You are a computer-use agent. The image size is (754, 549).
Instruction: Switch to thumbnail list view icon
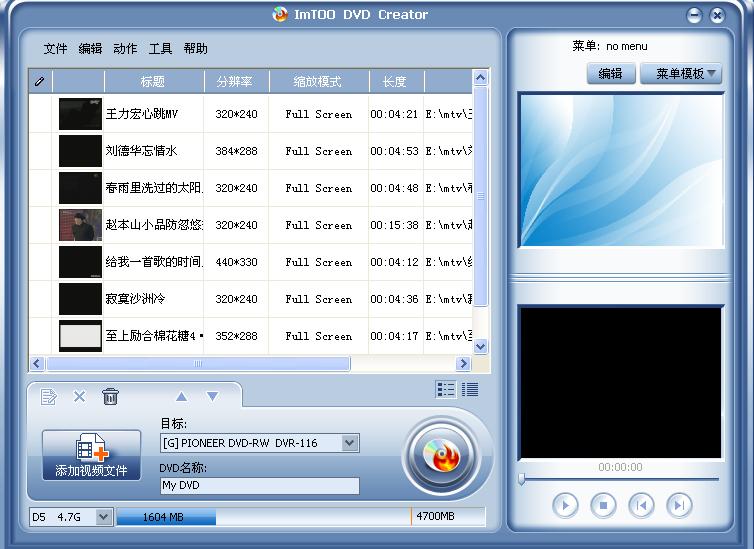[445, 389]
